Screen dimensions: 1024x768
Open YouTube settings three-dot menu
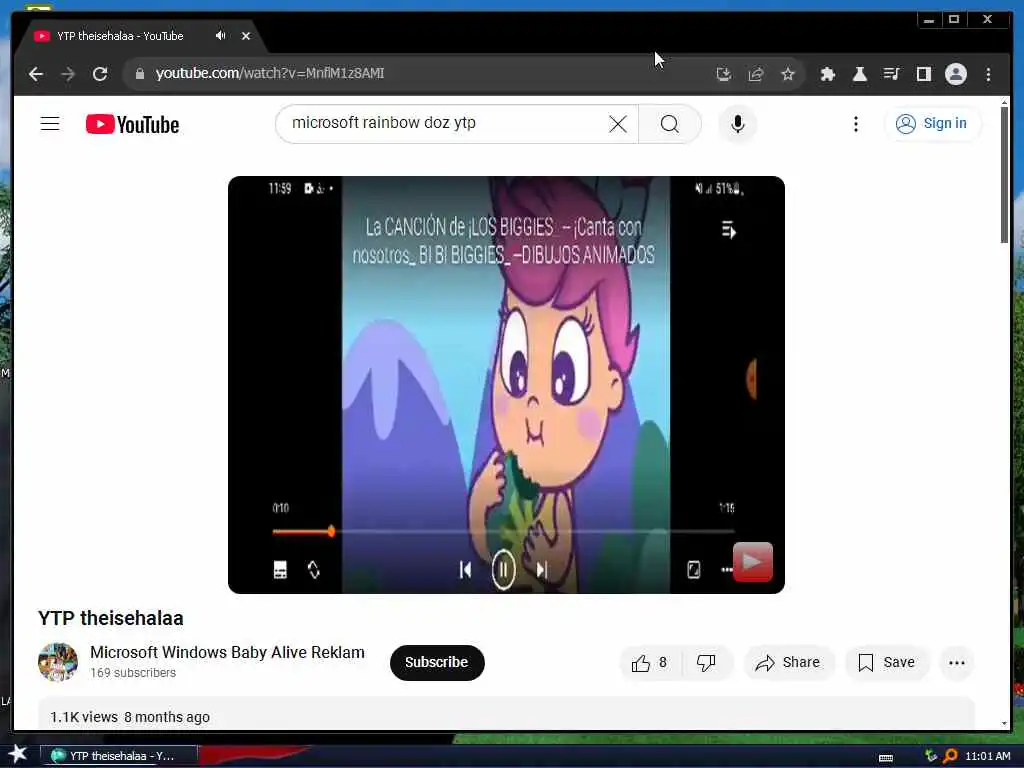pyautogui.click(x=856, y=124)
